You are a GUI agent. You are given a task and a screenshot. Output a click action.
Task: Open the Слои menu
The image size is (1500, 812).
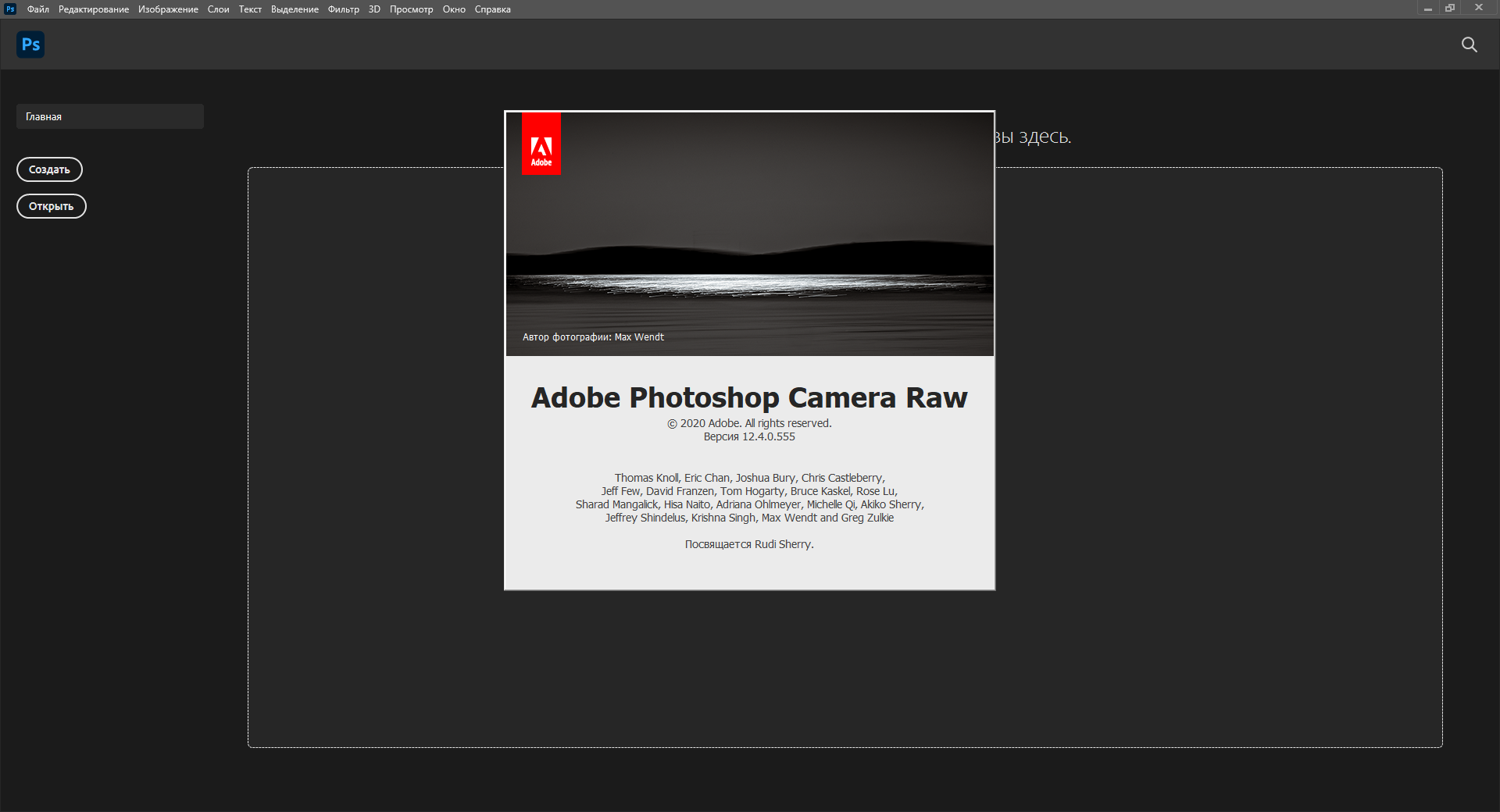click(218, 9)
